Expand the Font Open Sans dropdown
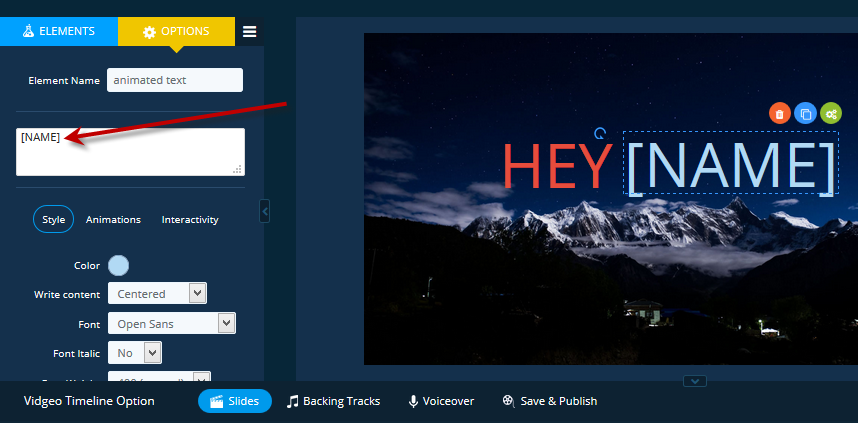Viewport: 858px width, 423px height. coord(172,323)
